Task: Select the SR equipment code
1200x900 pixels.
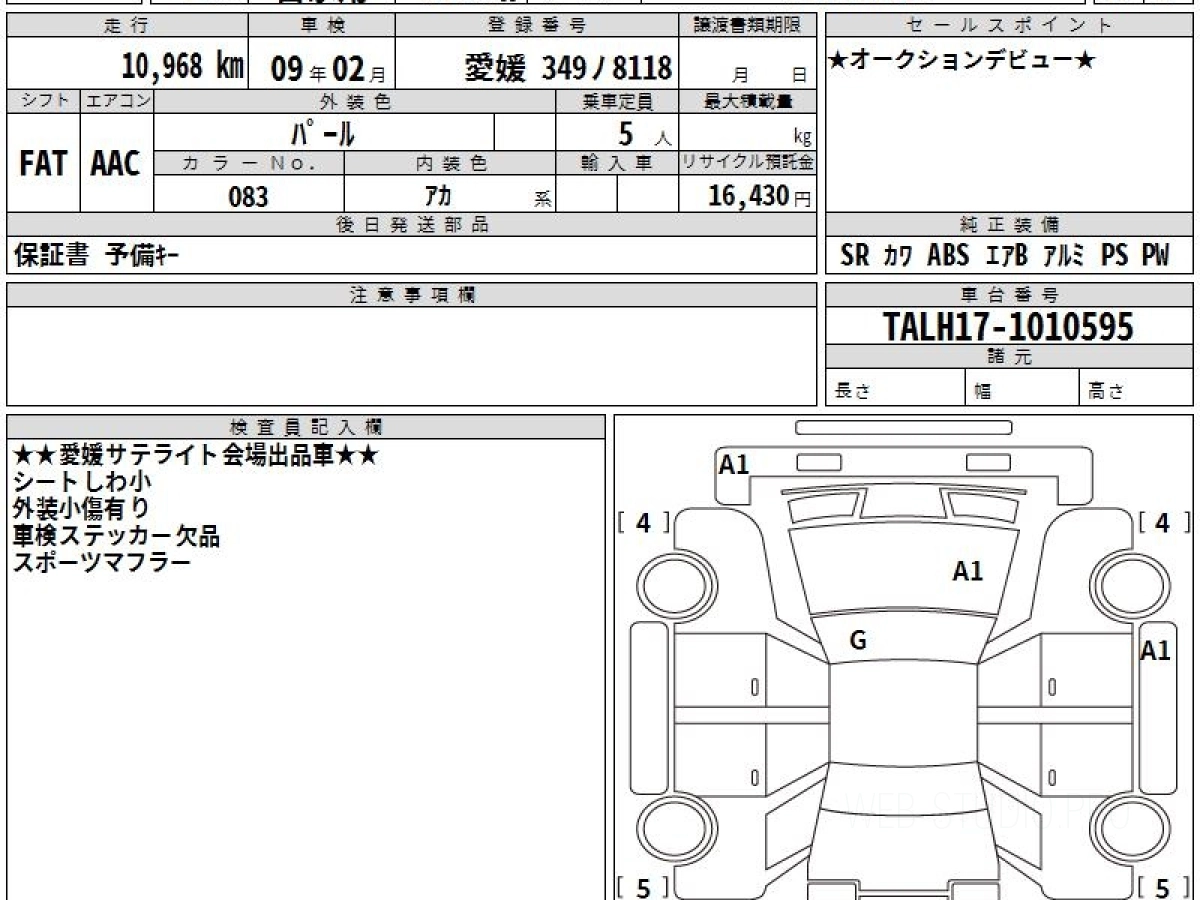Action: 855,256
